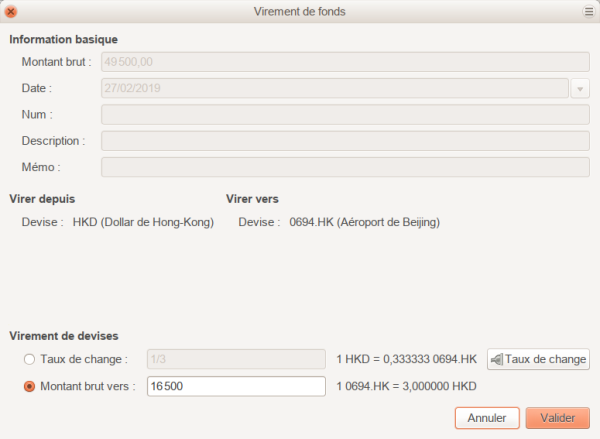Click into the Mémo text field
600x439 pixels.
pyautogui.click(x=343, y=167)
